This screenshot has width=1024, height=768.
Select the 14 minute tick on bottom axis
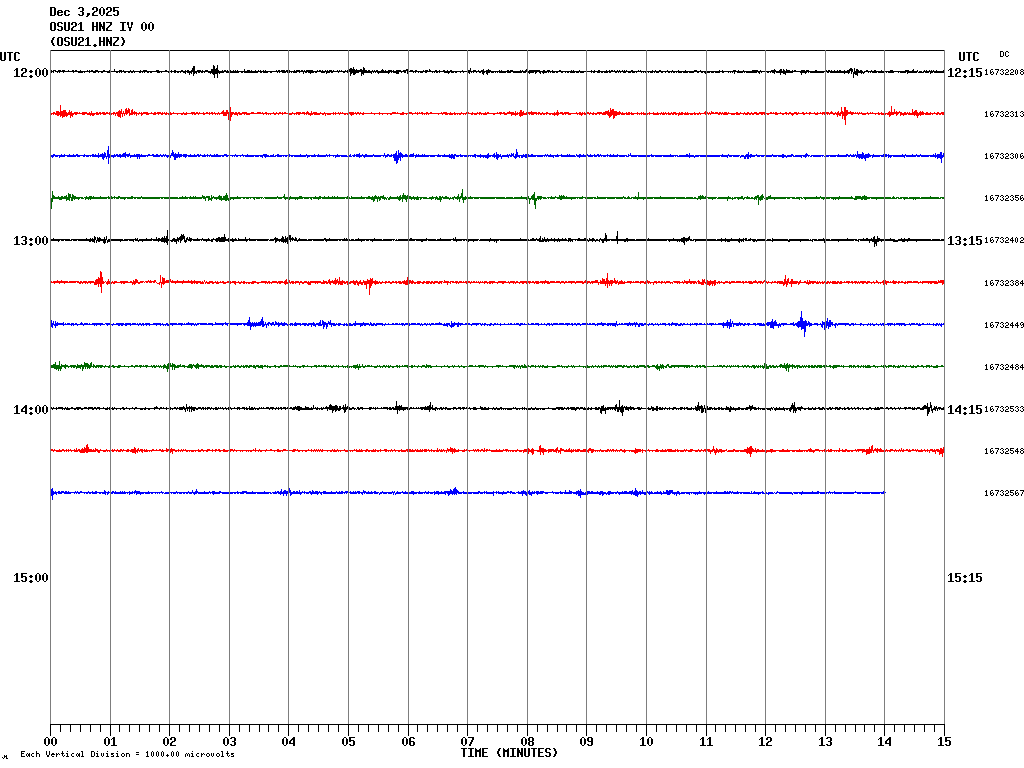pos(884,742)
